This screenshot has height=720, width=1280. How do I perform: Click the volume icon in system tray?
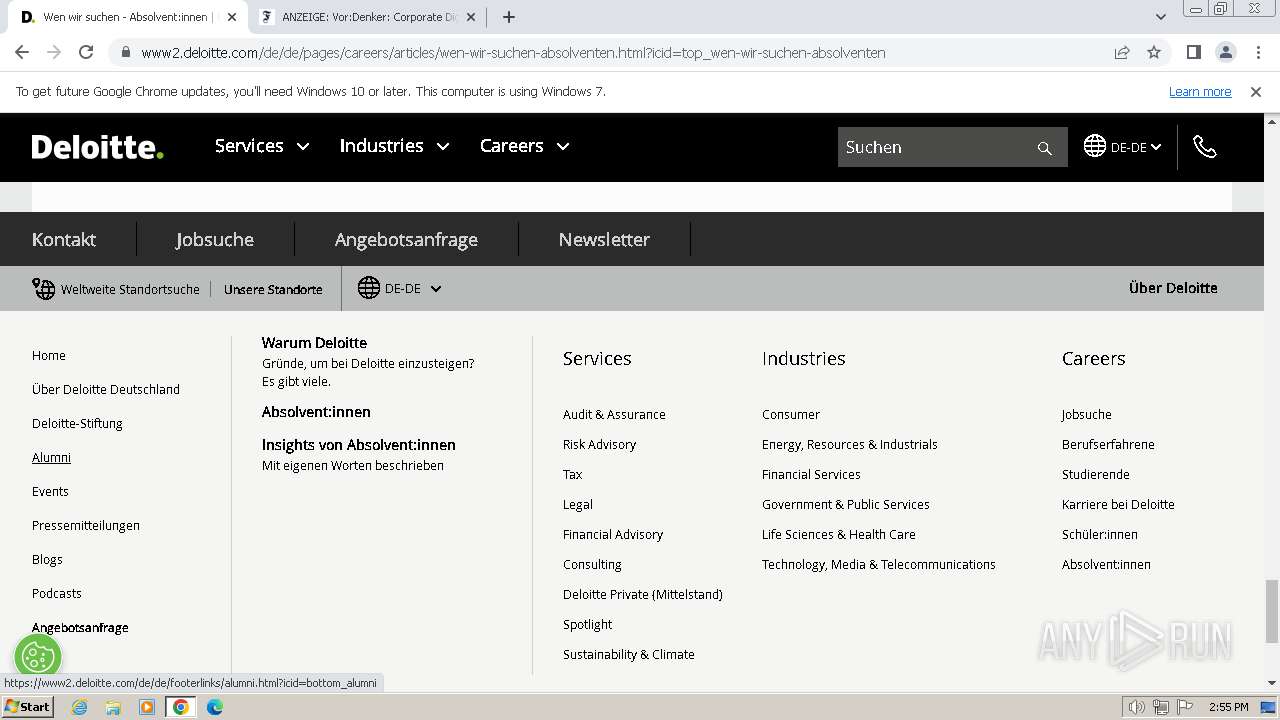(1137, 707)
